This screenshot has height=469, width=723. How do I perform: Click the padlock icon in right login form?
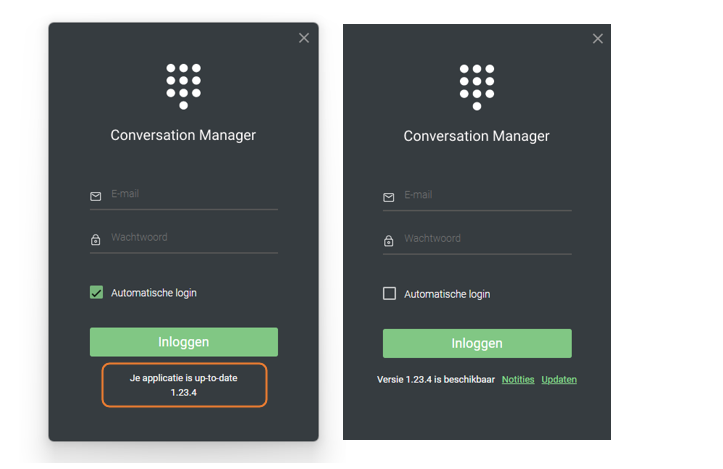389,241
